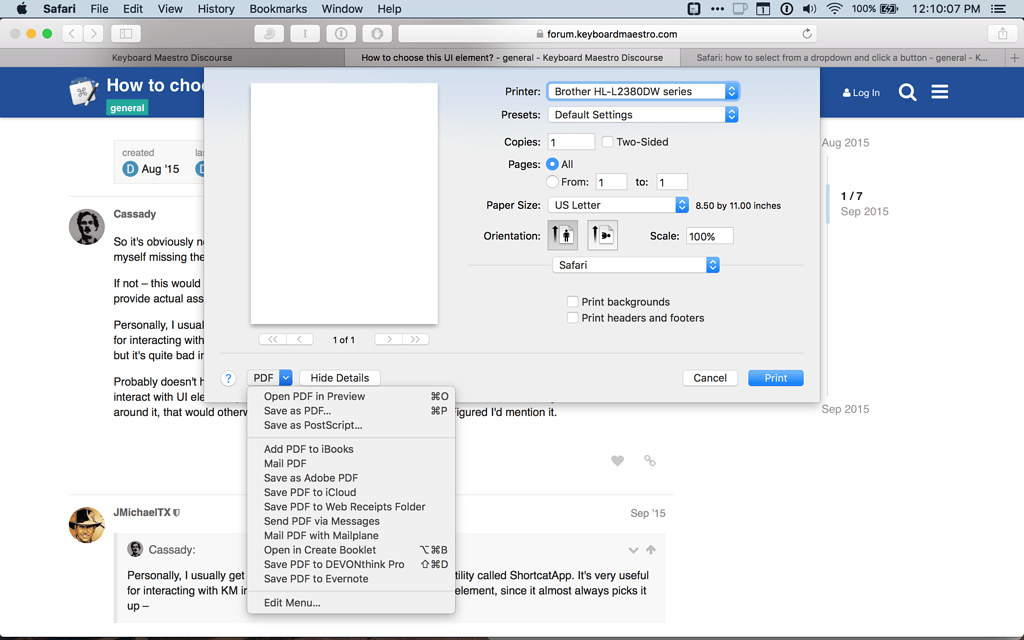
Task: Select portrait orientation icon
Action: 562,236
